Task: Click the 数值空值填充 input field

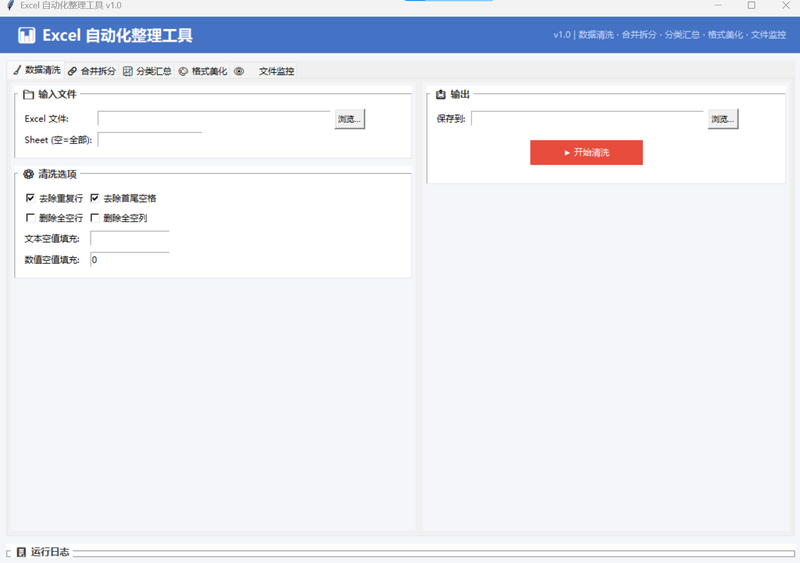Action: [x=130, y=260]
